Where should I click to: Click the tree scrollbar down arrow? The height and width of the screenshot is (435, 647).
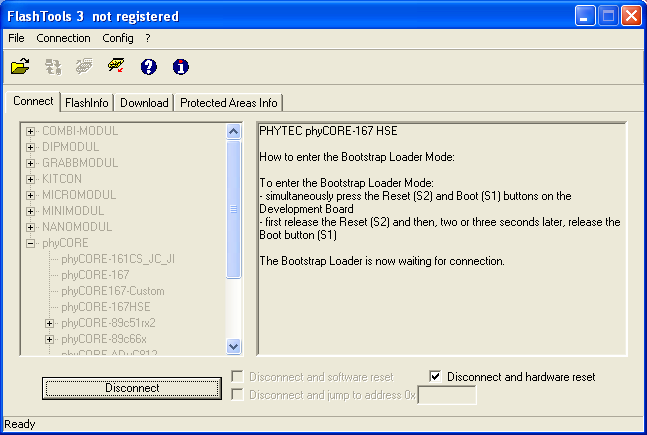click(234, 346)
